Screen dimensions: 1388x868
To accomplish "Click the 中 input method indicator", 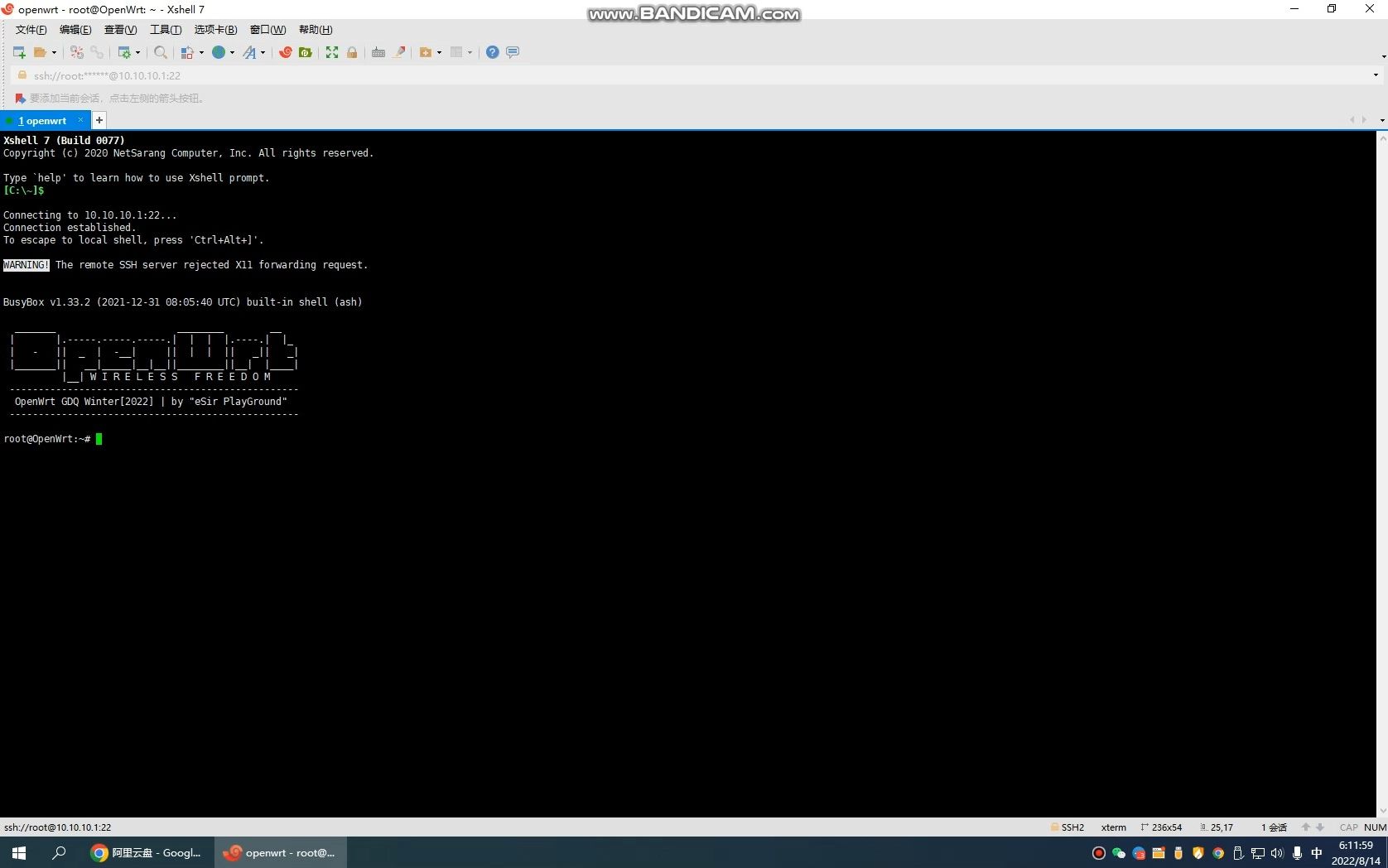I will pyautogui.click(x=1317, y=853).
